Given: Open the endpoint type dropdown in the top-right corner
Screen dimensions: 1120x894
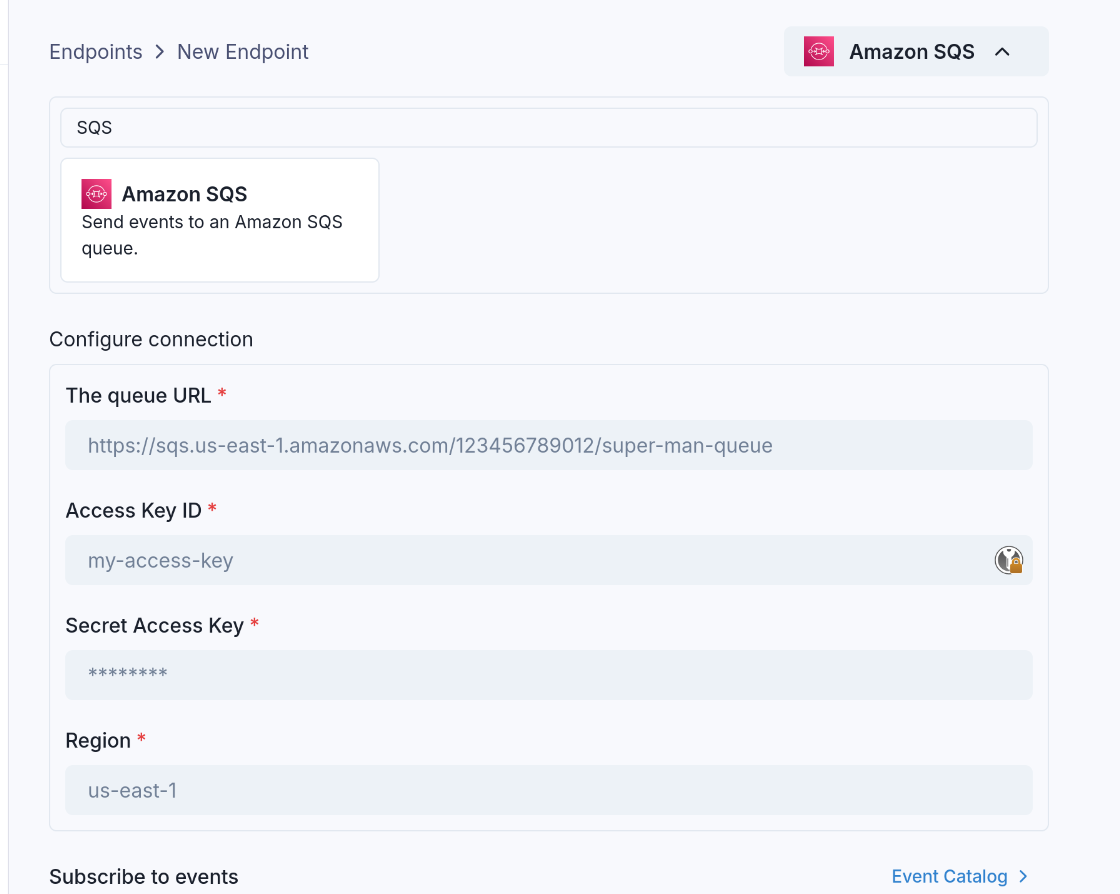Looking at the screenshot, I should pos(916,51).
